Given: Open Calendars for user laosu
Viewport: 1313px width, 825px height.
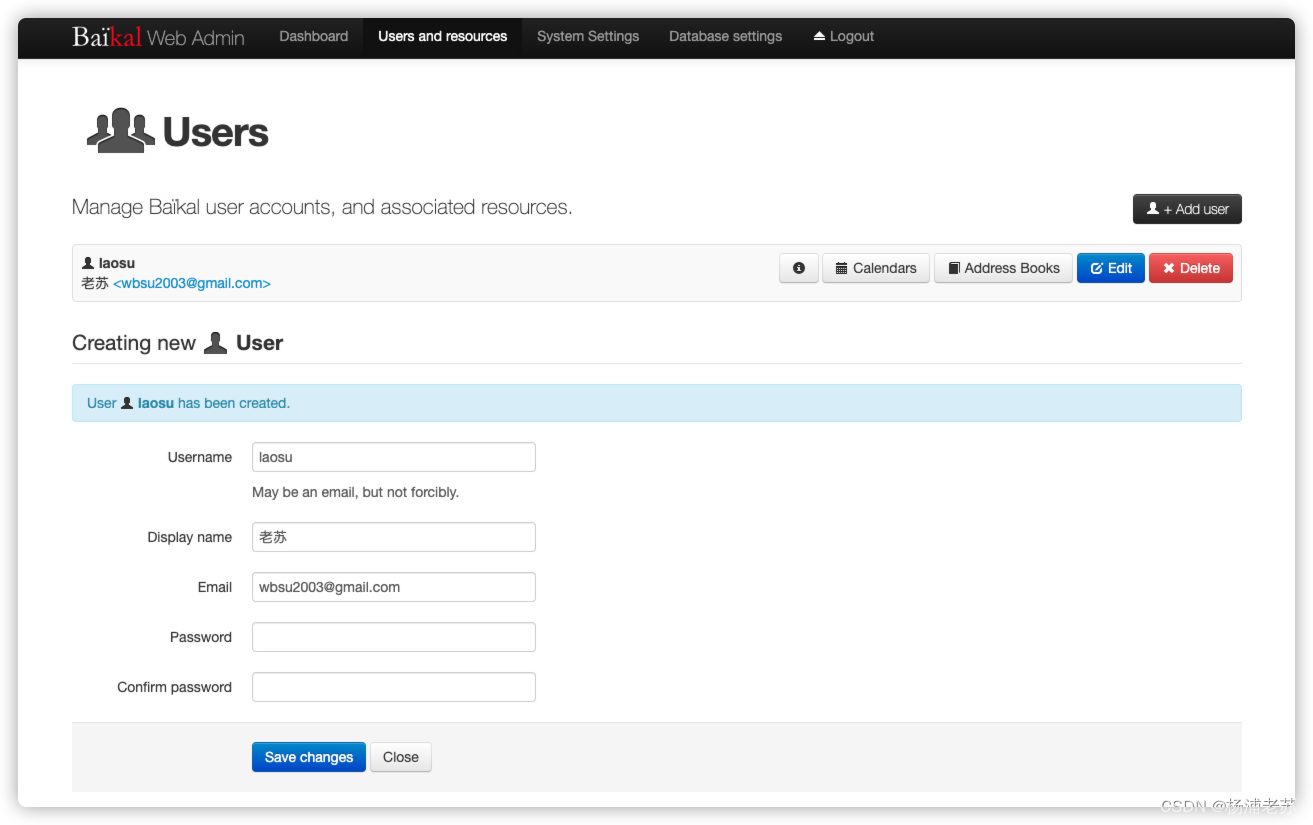Looking at the screenshot, I should pyautogui.click(x=876, y=268).
